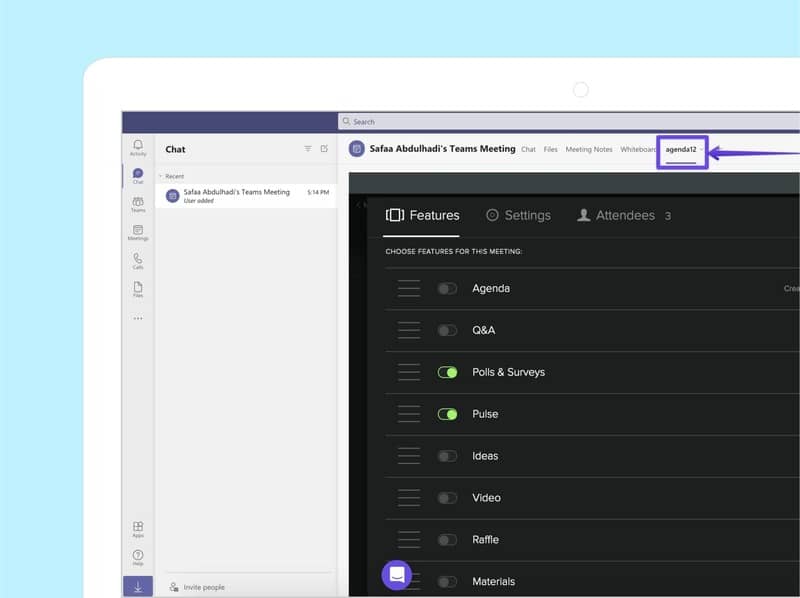The image size is (800, 598).
Task: Enable the Agenda feature toggle
Action: coord(447,288)
